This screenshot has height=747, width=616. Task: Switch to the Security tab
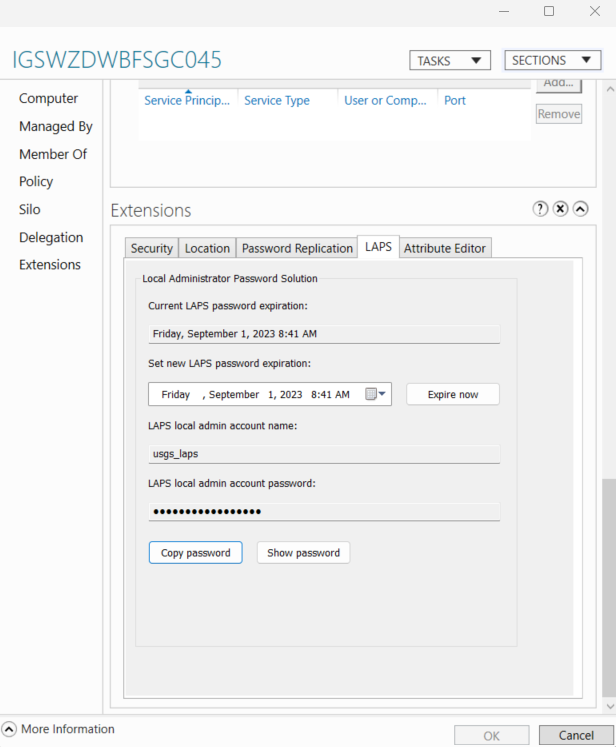151,248
